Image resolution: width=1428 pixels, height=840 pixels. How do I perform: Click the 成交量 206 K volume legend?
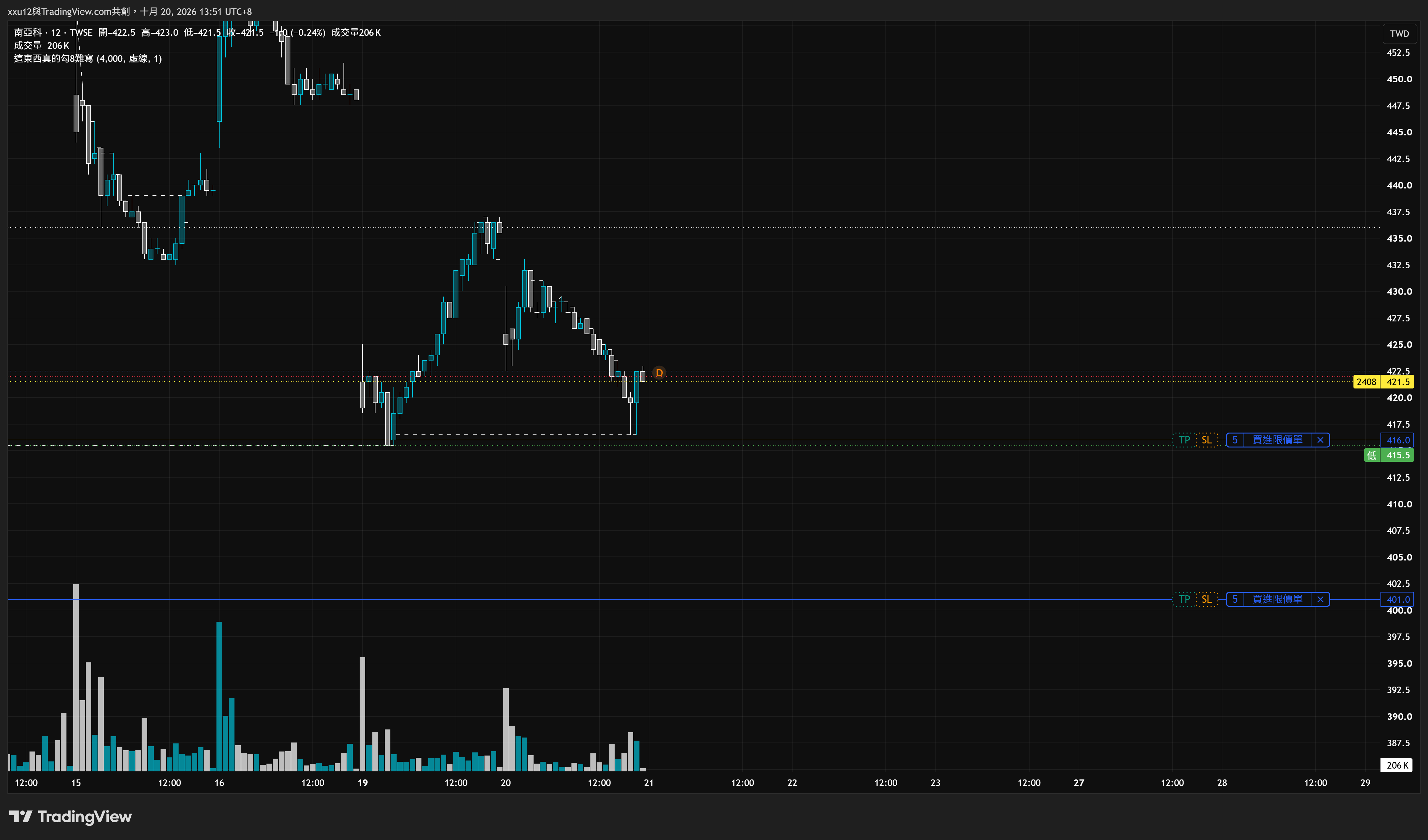click(41, 46)
